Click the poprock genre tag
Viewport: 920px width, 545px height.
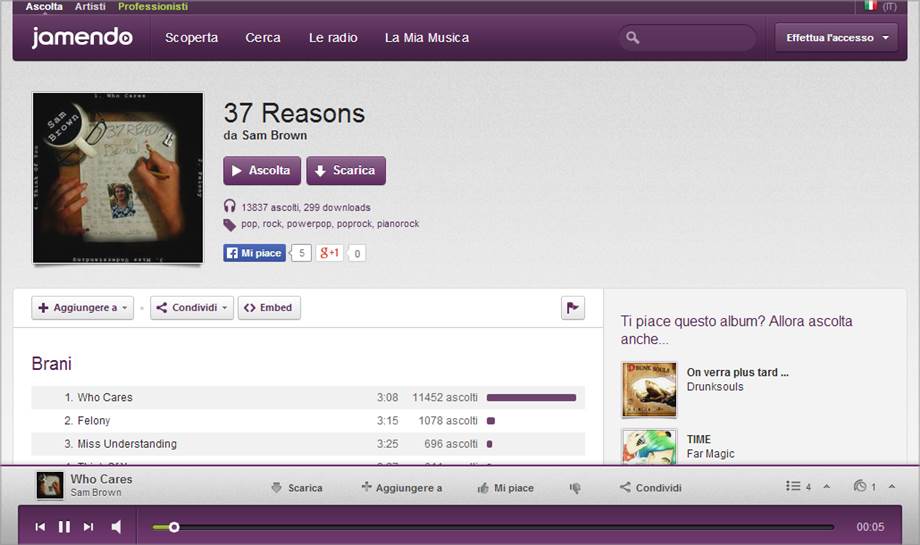pyautogui.click(x=354, y=224)
